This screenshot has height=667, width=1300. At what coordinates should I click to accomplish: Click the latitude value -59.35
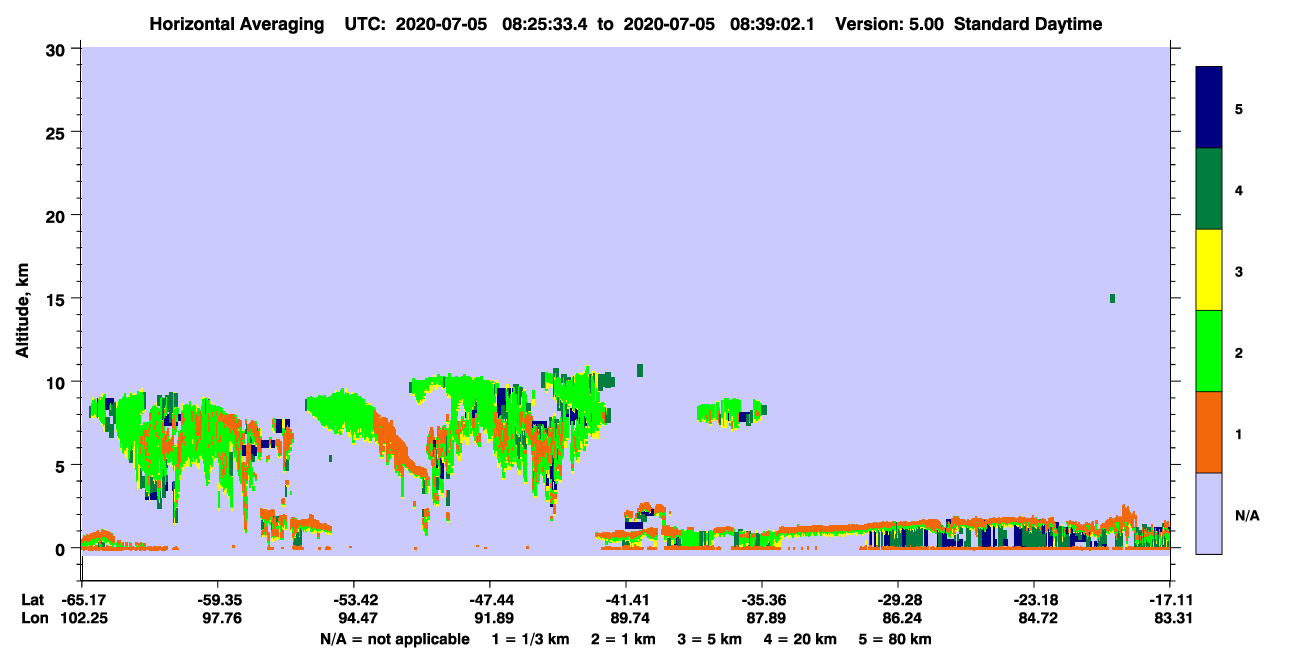(218, 600)
